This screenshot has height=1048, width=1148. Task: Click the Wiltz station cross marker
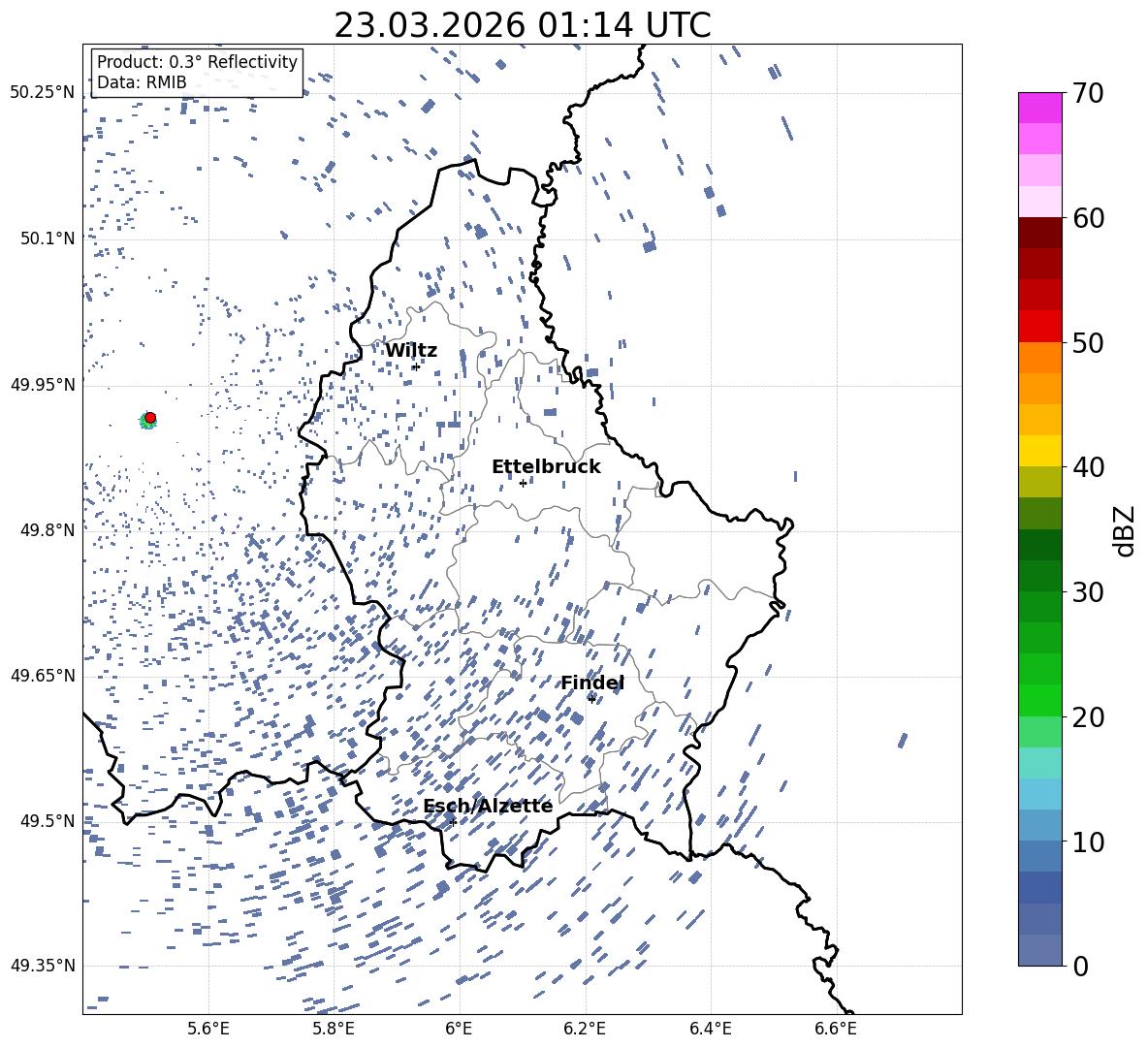(416, 366)
